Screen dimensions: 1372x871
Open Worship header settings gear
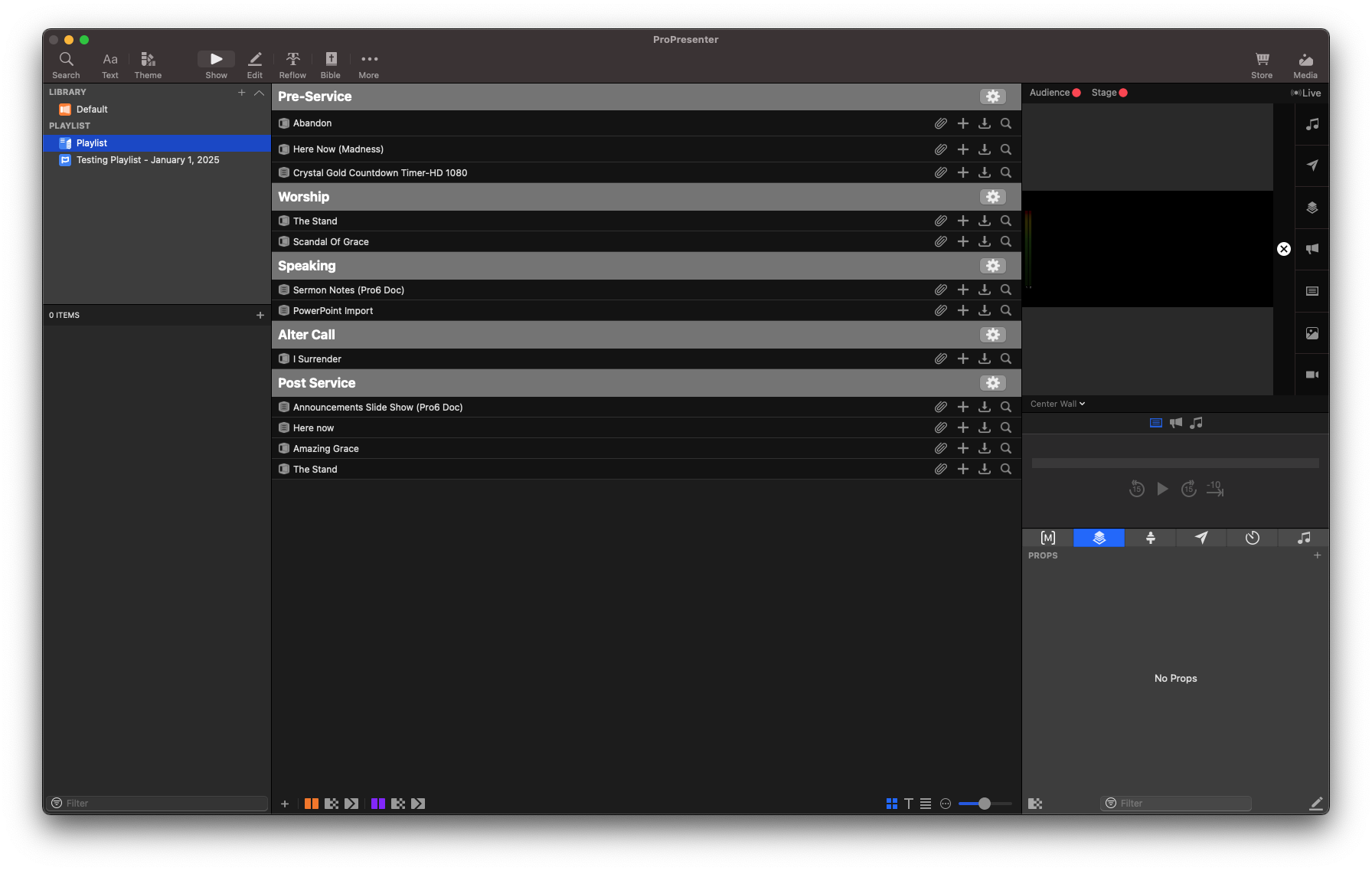(x=993, y=197)
